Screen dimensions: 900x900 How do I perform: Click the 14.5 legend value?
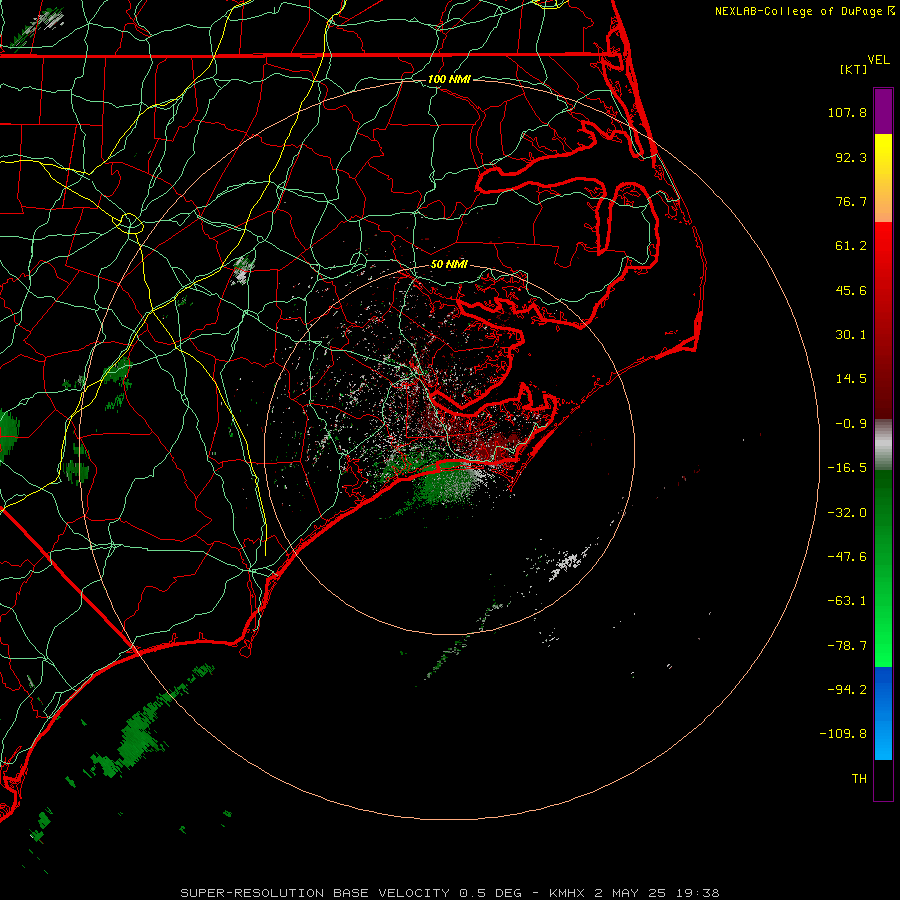click(x=851, y=379)
